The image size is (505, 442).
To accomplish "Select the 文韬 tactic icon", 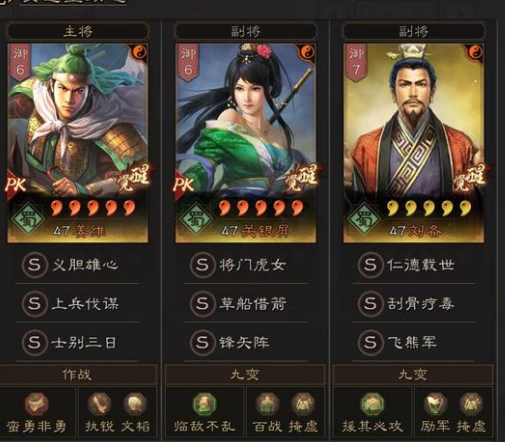I will tap(135, 404).
